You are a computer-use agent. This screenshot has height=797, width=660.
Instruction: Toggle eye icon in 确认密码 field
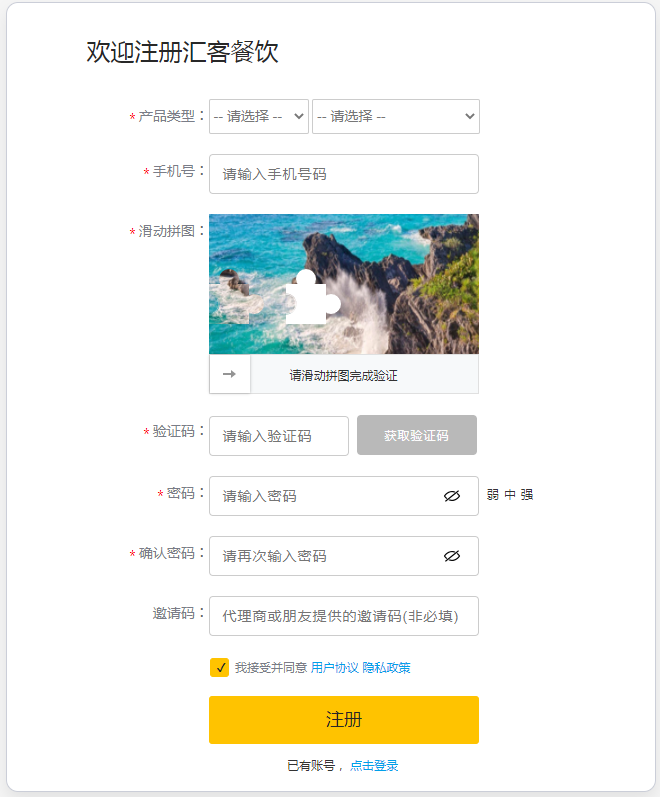[x=452, y=556]
